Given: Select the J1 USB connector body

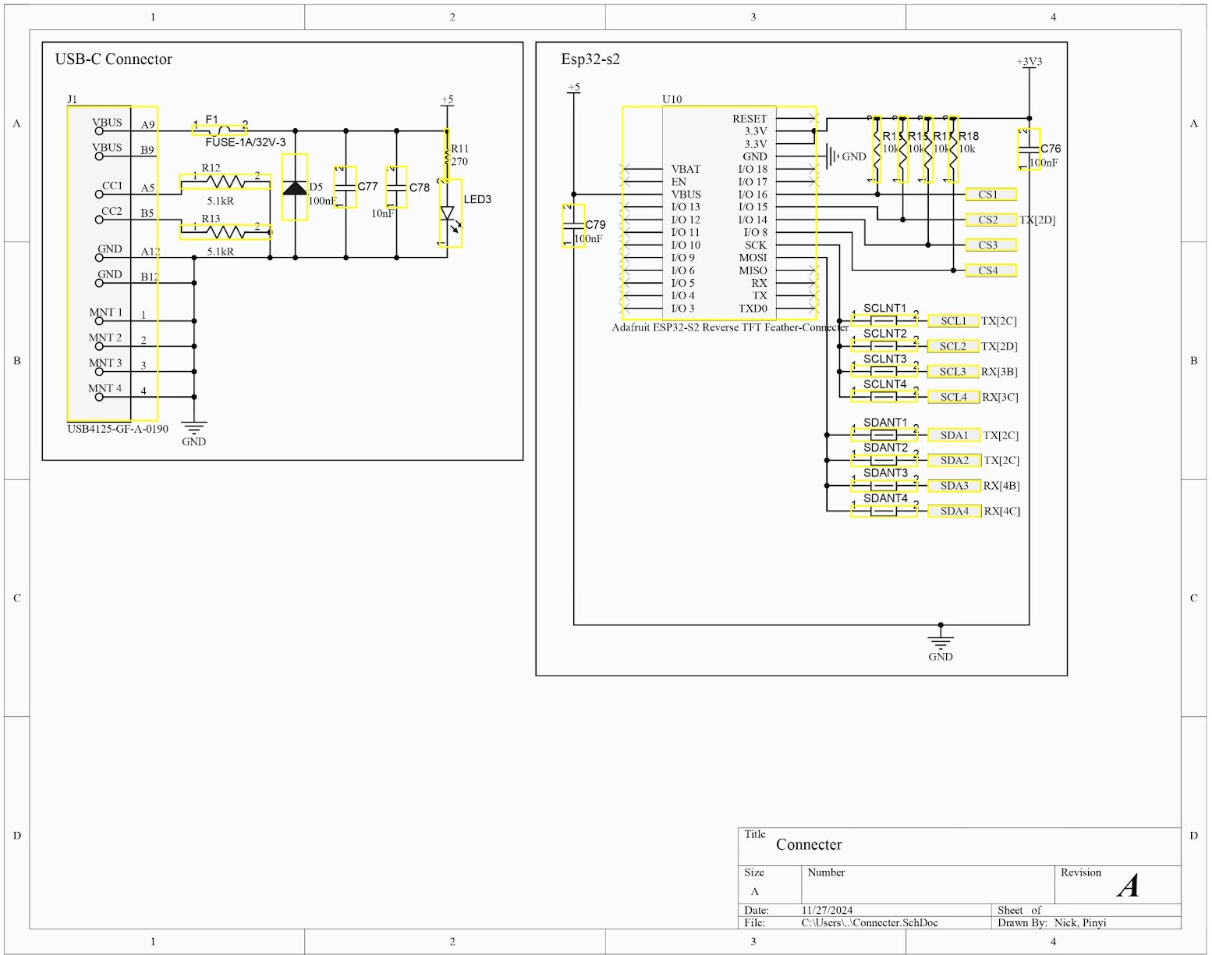Looking at the screenshot, I should [112, 264].
